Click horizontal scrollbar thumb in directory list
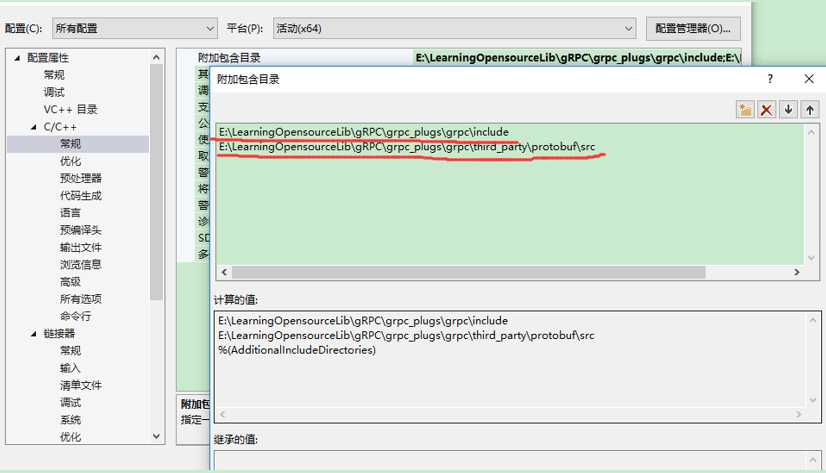Image resolution: width=826 pixels, height=473 pixels. [468, 272]
